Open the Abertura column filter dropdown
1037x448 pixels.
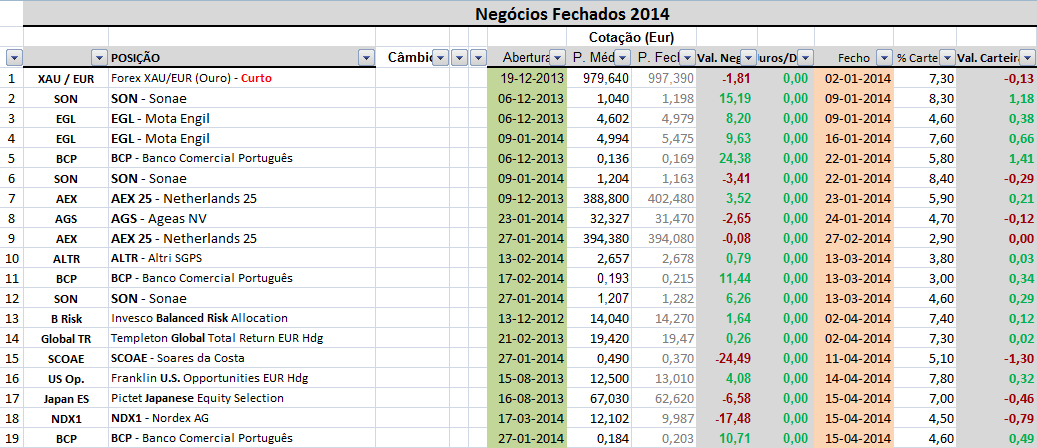point(558,58)
